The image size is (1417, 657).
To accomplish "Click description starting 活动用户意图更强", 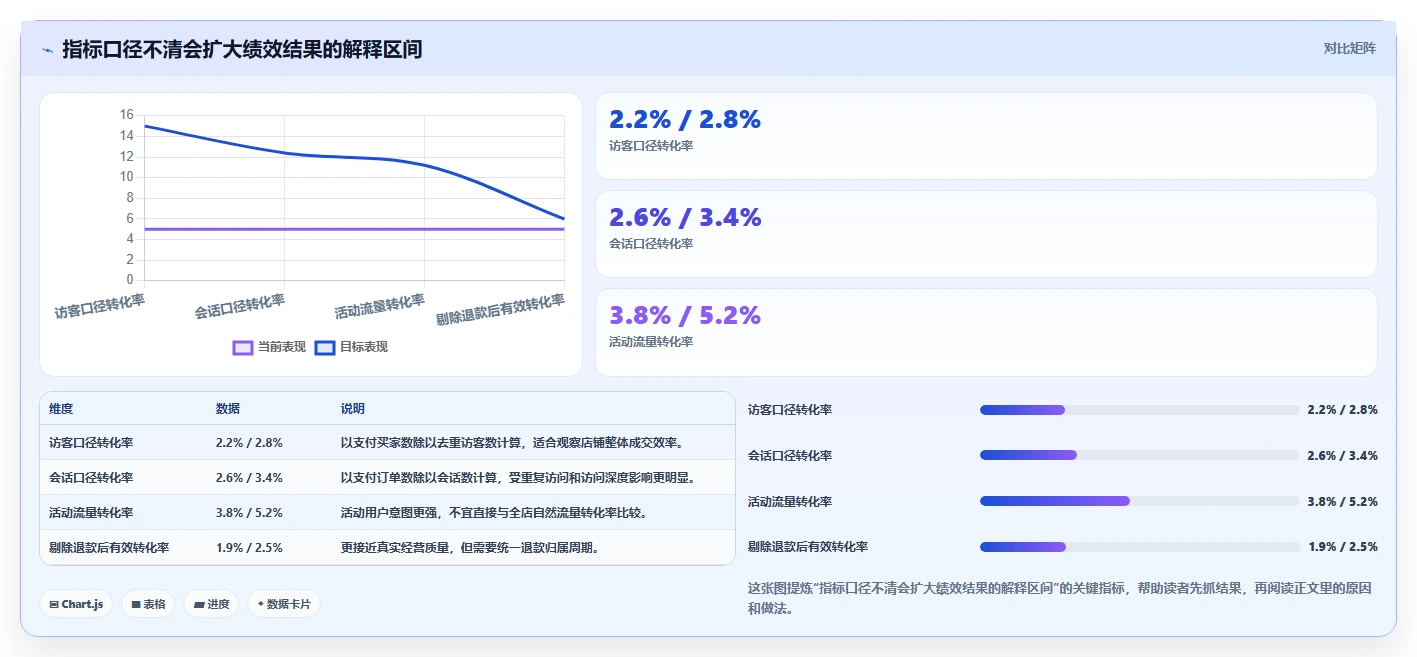I will point(494,512).
